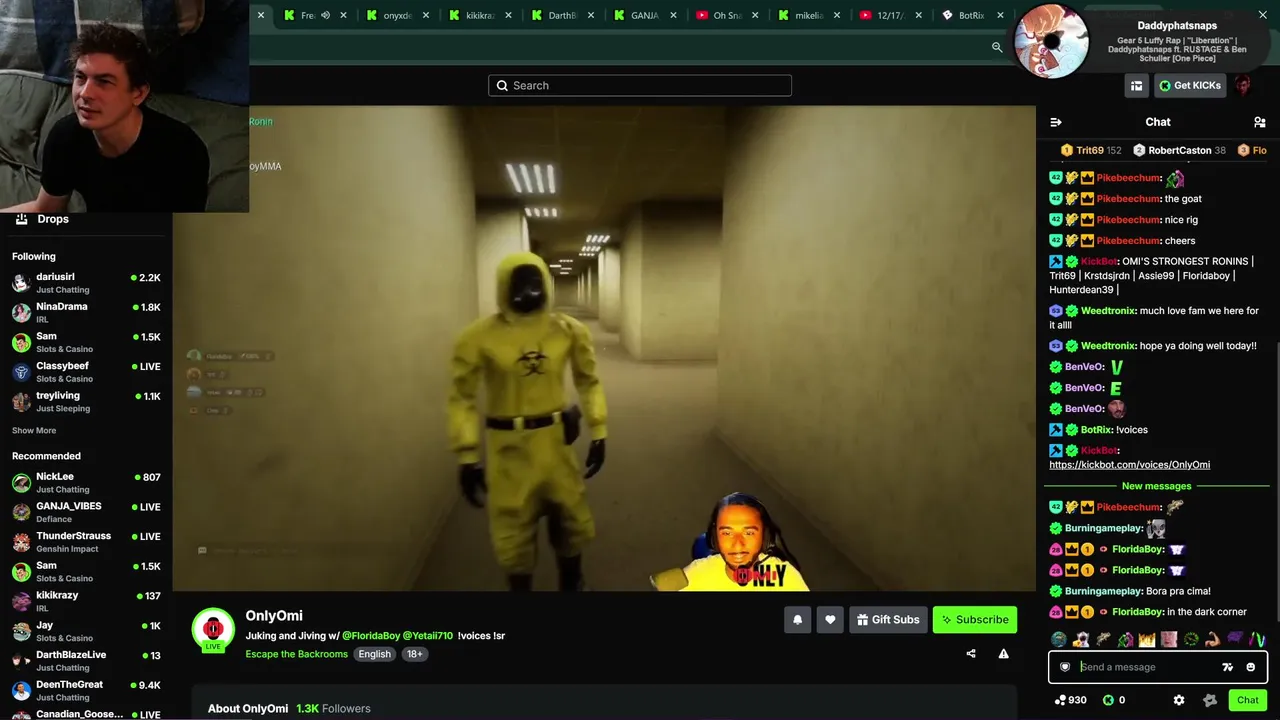Click the Subscribe button

(x=975, y=620)
